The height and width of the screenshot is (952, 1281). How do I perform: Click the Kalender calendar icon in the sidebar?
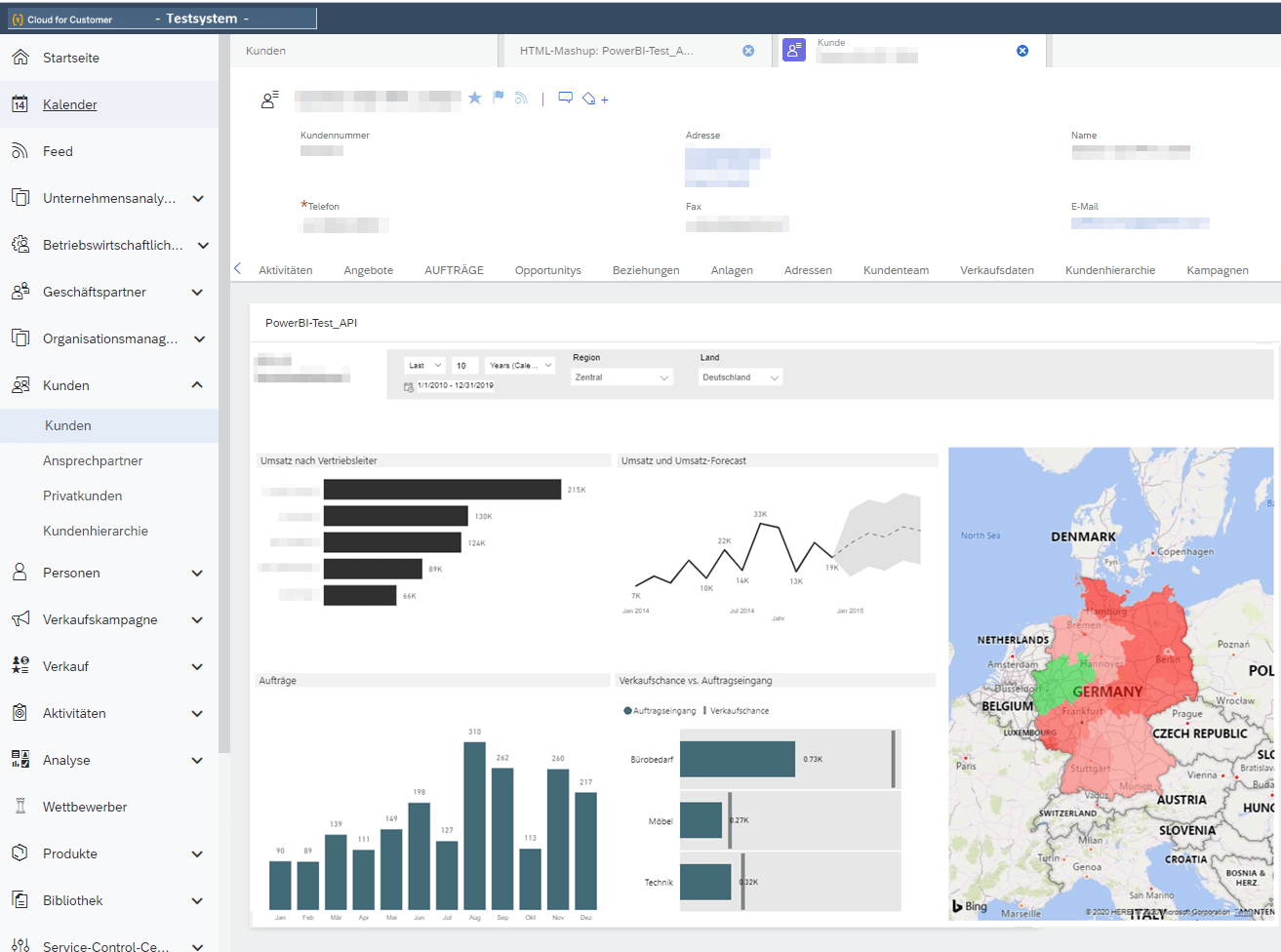(20, 104)
